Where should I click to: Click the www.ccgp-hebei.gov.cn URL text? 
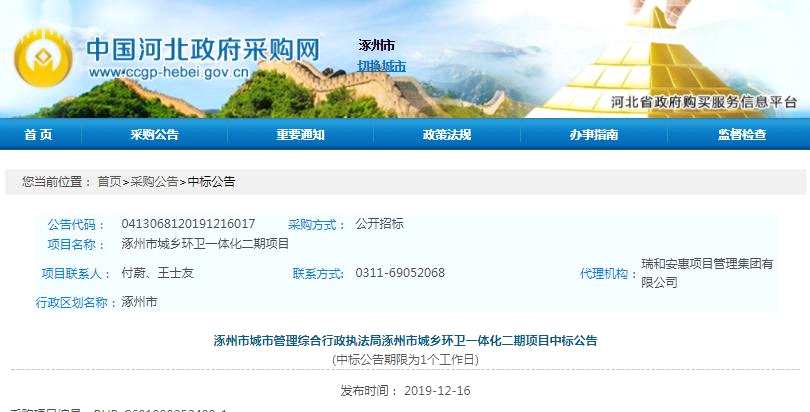(x=169, y=72)
